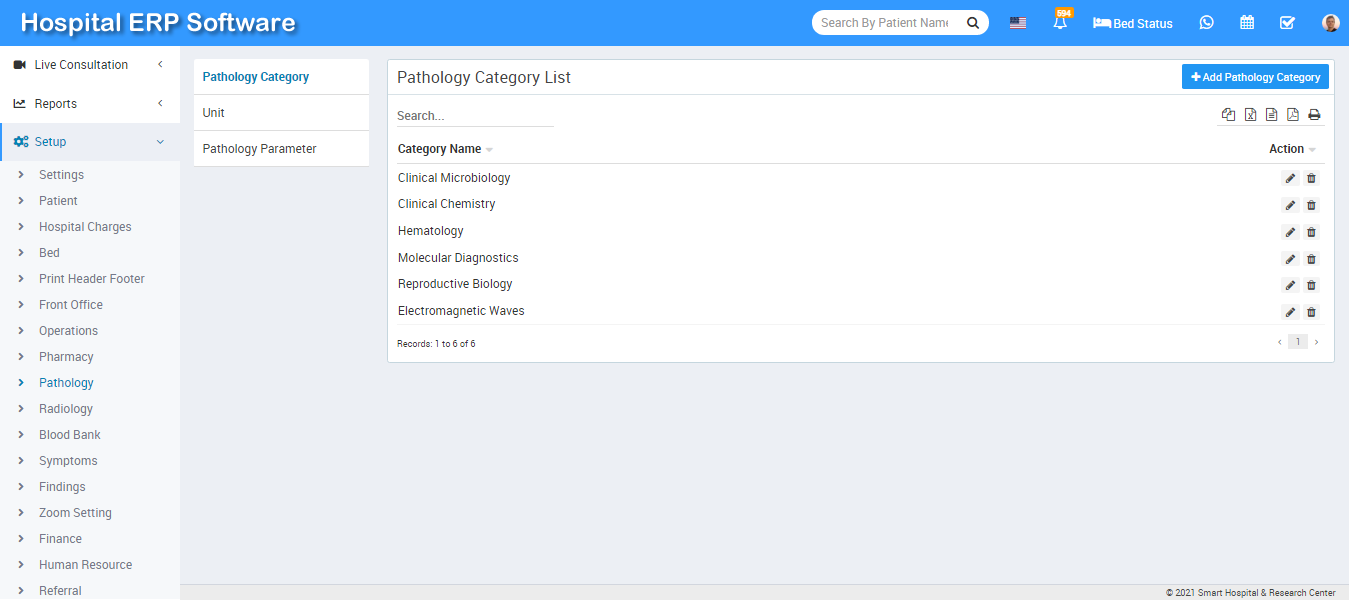Edit the Clinical Microbiology category
The width and height of the screenshot is (1349, 600).
tap(1290, 179)
